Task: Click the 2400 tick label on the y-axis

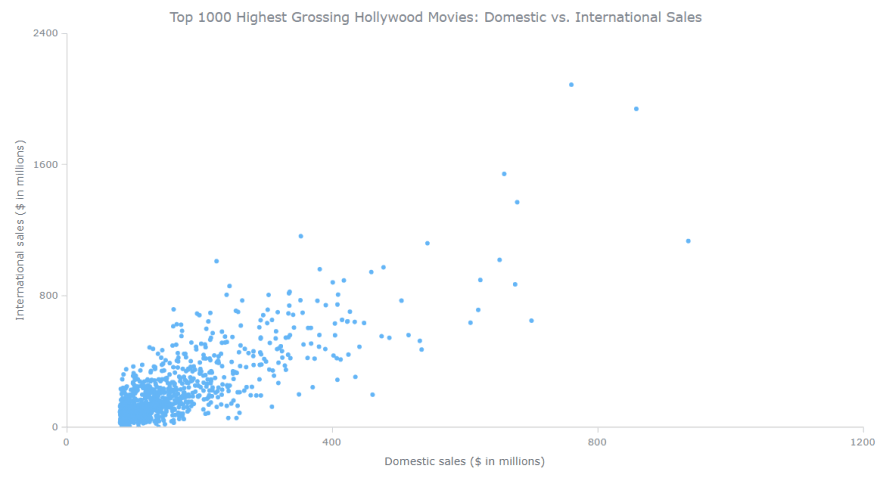Action: pyautogui.click(x=46, y=33)
